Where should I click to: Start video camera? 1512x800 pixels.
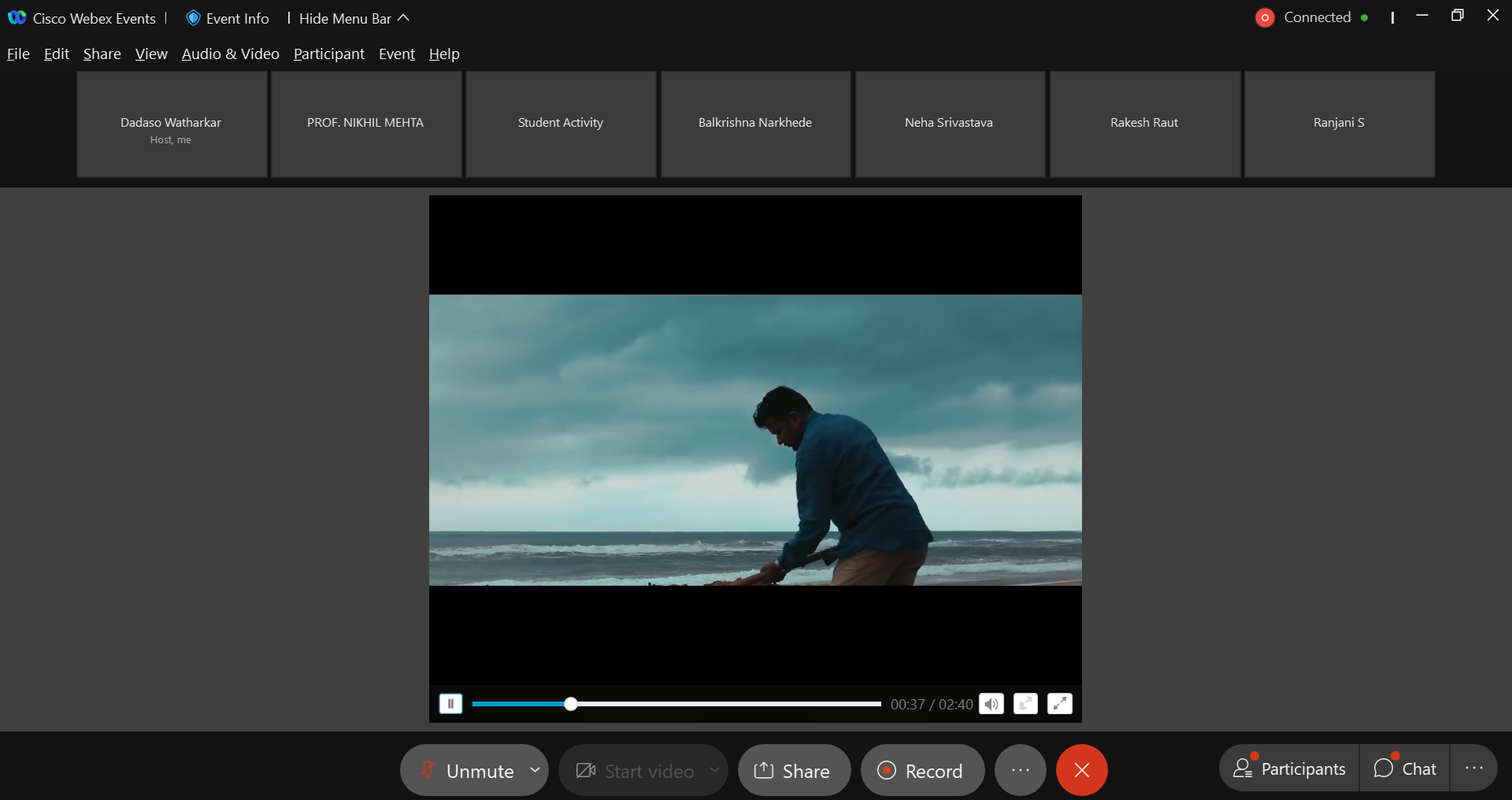coord(635,770)
